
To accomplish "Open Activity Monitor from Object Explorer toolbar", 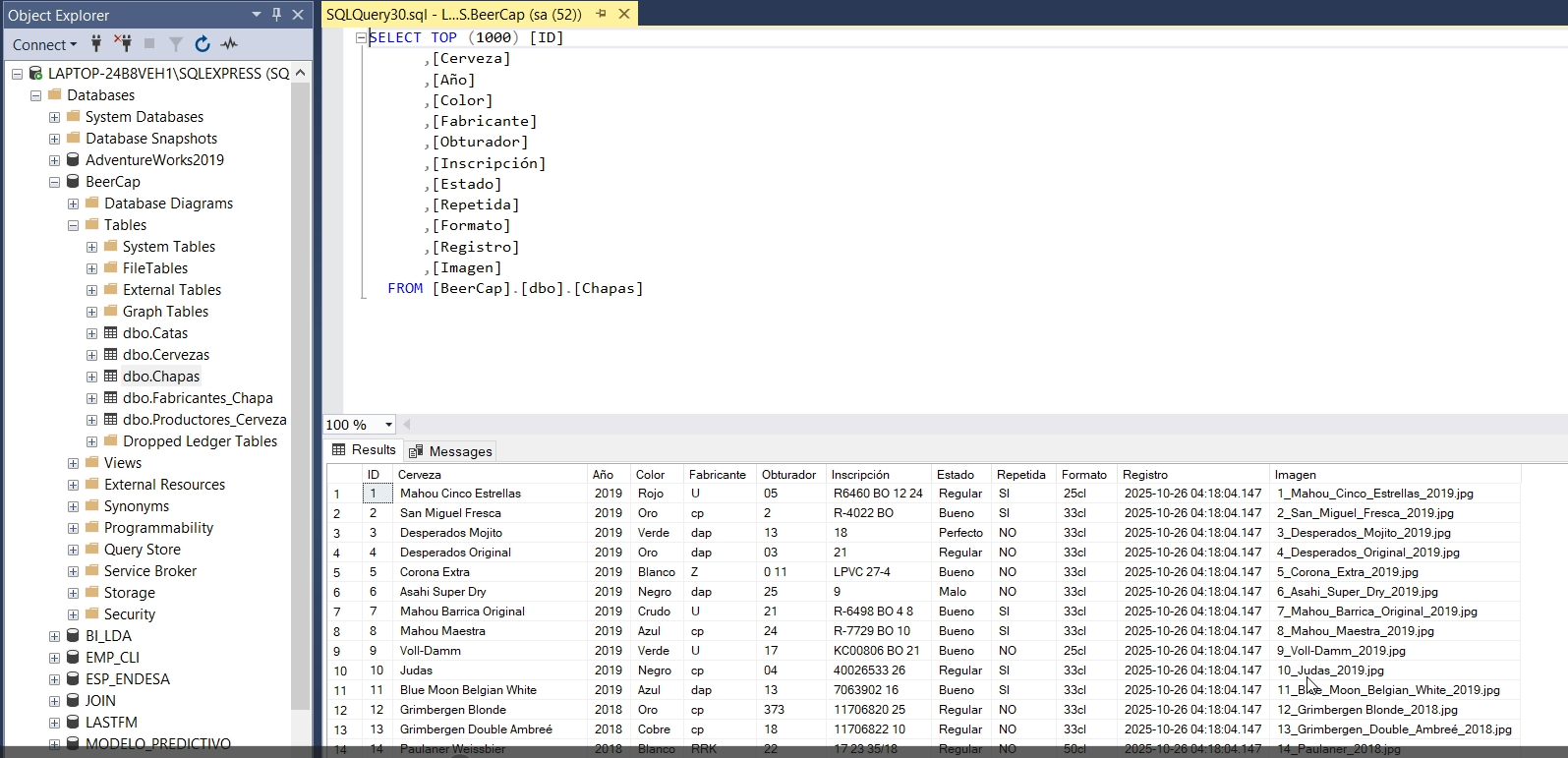I will pyautogui.click(x=229, y=43).
